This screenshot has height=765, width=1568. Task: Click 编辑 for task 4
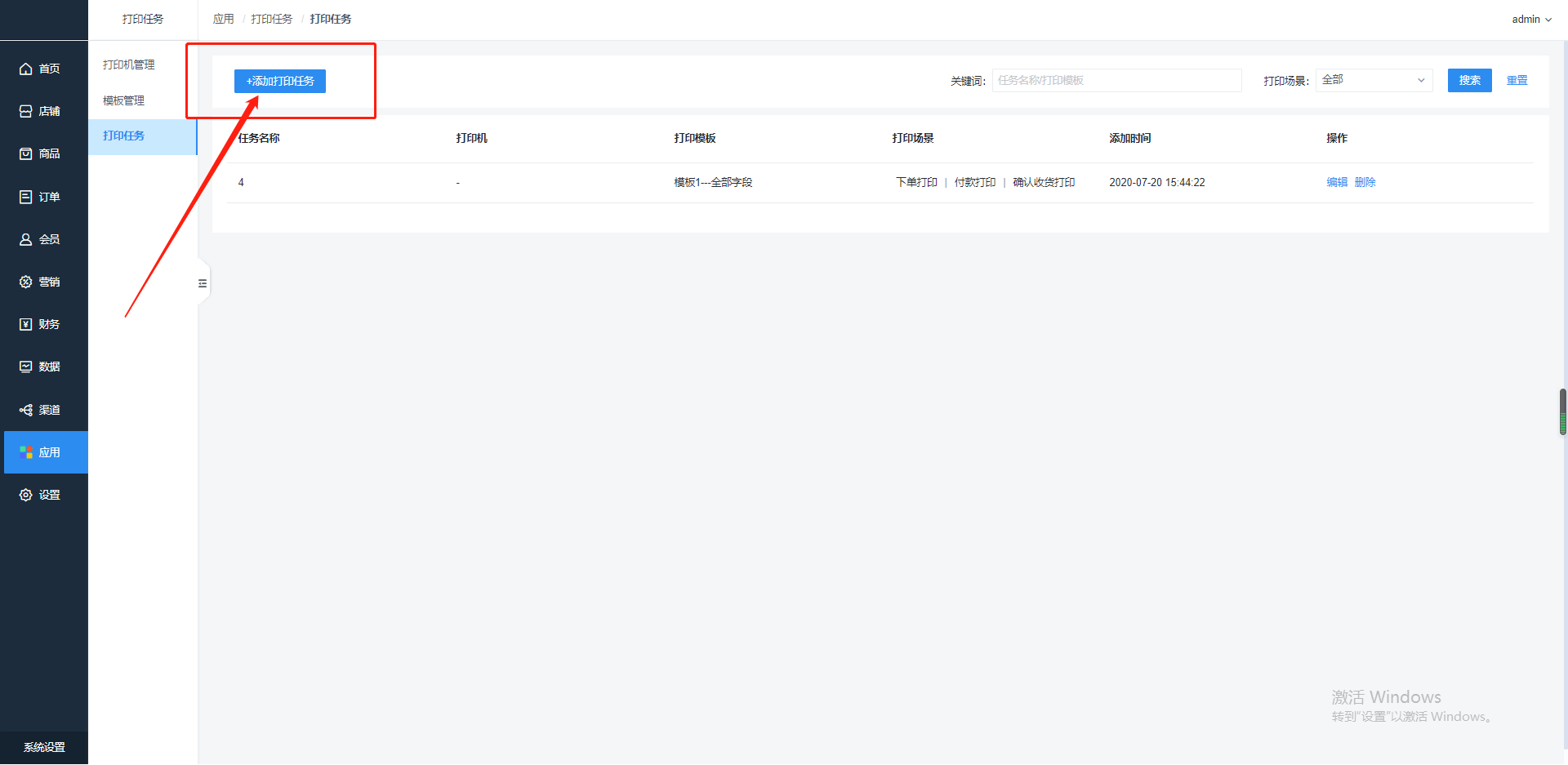click(x=1337, y=182)
